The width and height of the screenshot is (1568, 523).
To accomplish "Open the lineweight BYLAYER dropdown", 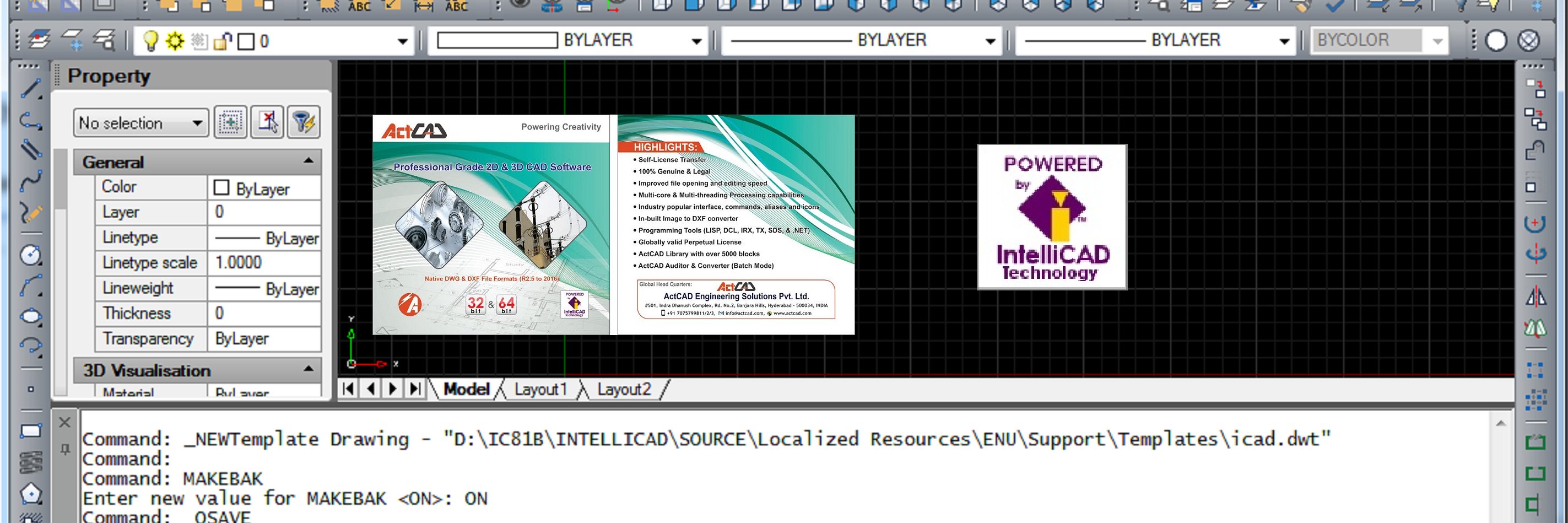I will (x=1284, y=41).
